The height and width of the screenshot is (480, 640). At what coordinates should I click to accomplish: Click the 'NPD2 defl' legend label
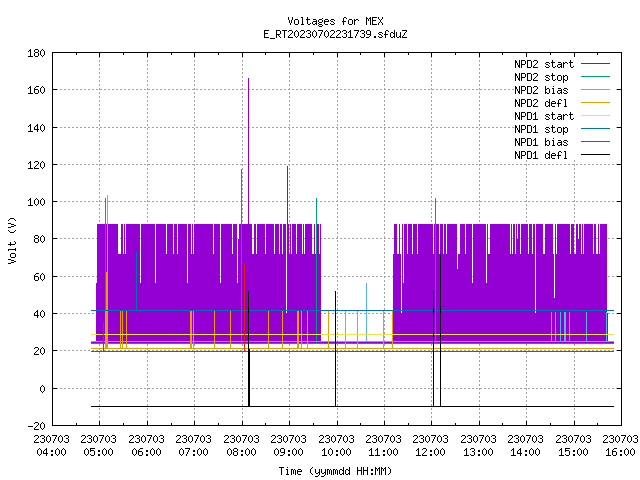pyautogui.click(x=541, y=103)
